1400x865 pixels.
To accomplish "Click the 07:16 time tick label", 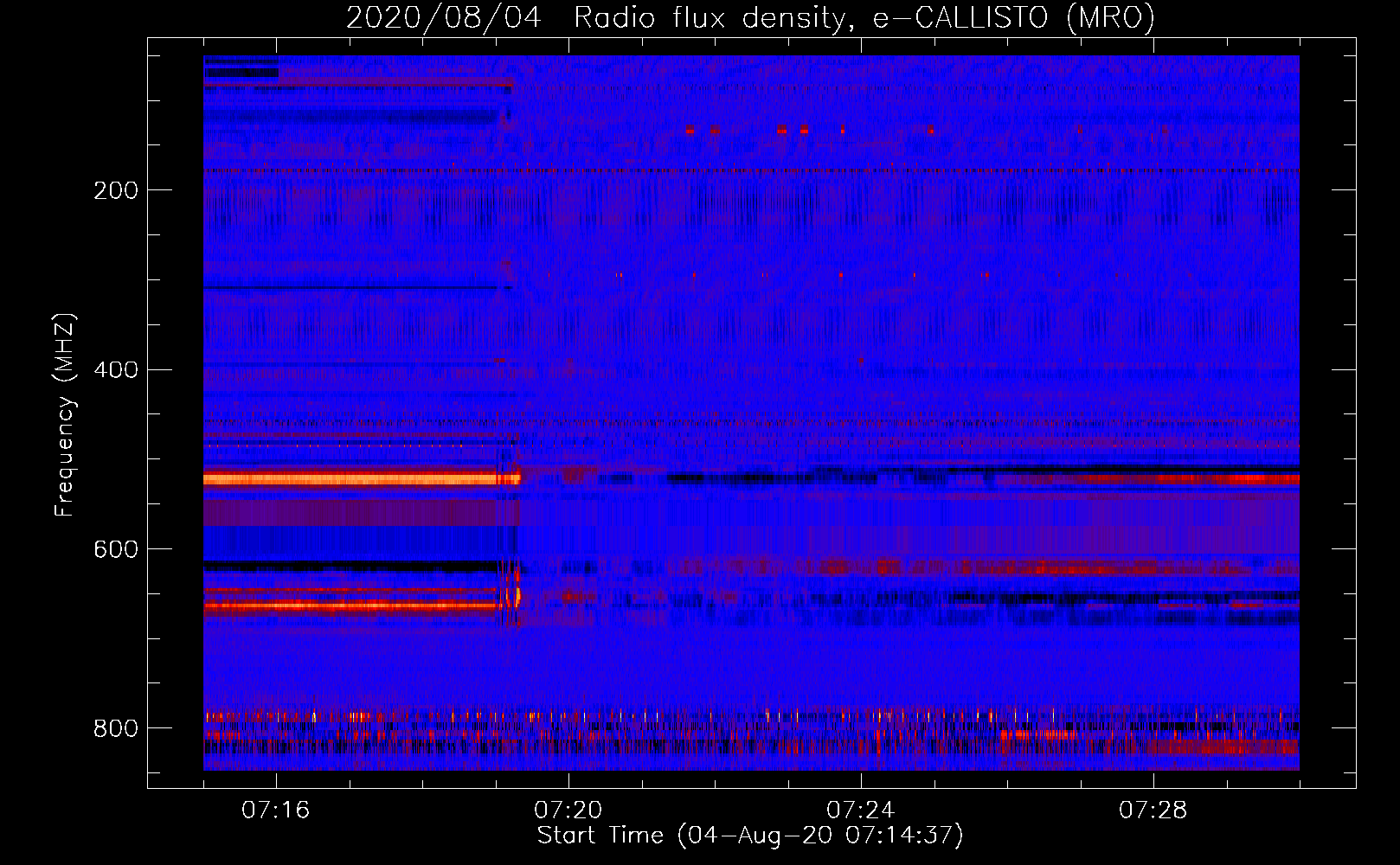I will (x=276, y=811).
